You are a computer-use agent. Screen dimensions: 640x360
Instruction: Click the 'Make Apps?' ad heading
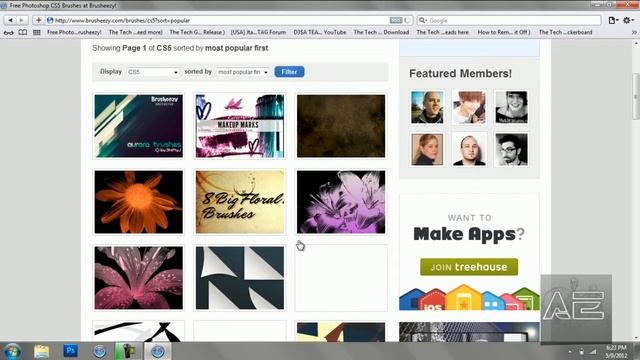tap(469, 234)
